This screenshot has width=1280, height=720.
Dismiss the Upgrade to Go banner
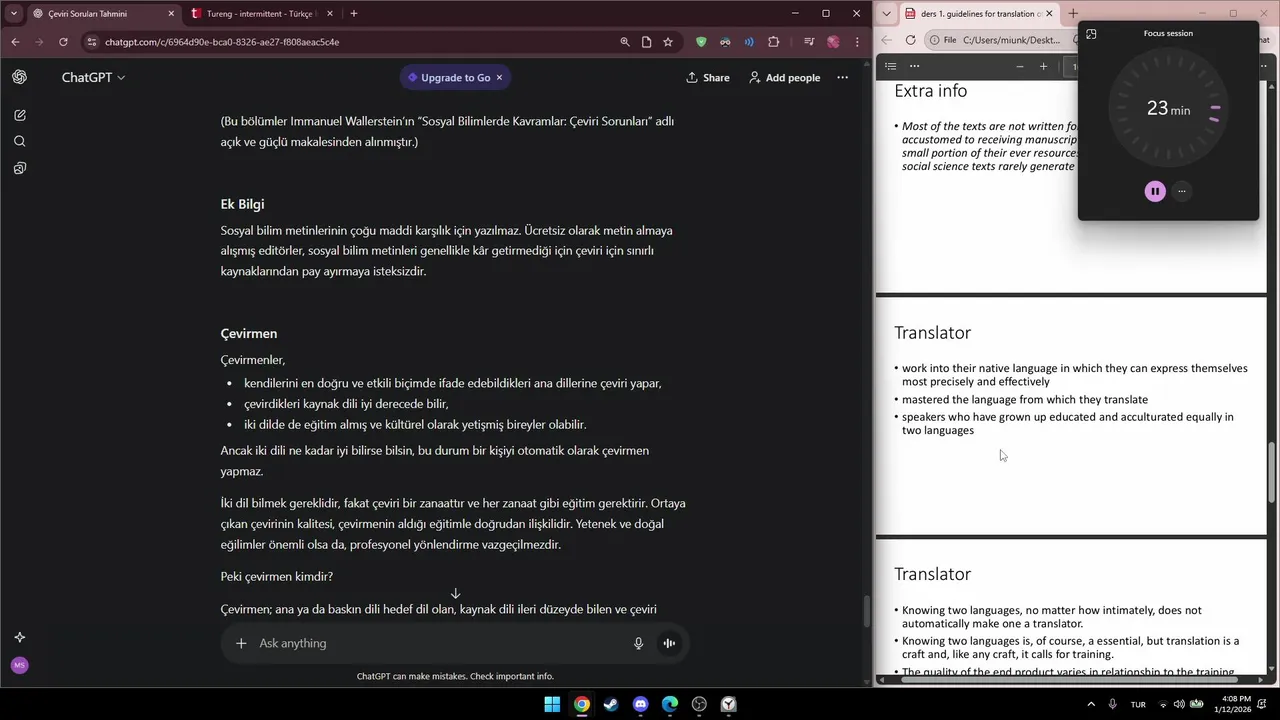499,77
